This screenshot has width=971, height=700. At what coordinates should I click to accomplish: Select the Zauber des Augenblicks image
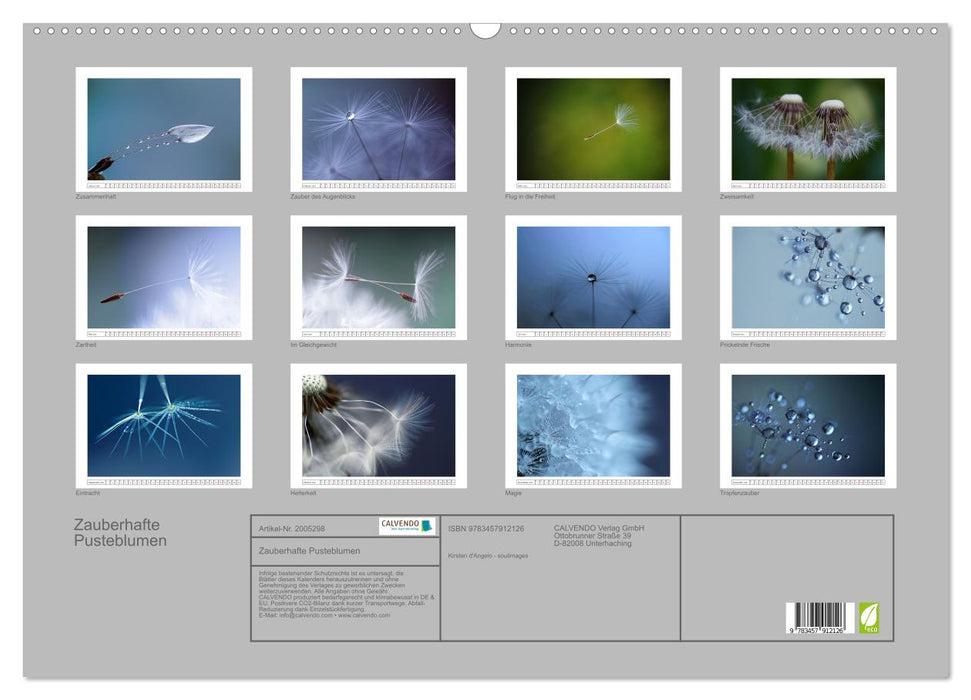point(378,129)
